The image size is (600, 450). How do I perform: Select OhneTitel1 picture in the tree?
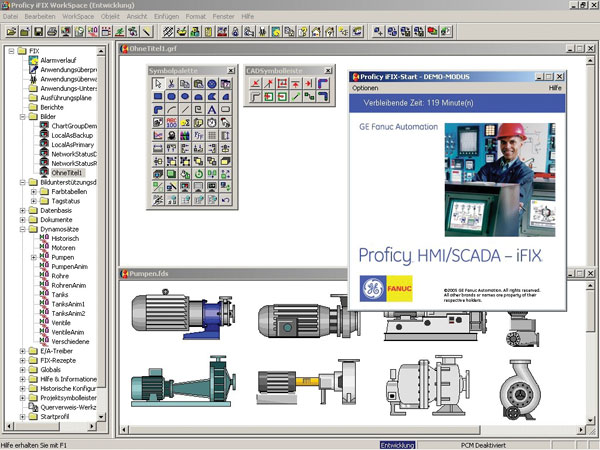coord(68,173)
